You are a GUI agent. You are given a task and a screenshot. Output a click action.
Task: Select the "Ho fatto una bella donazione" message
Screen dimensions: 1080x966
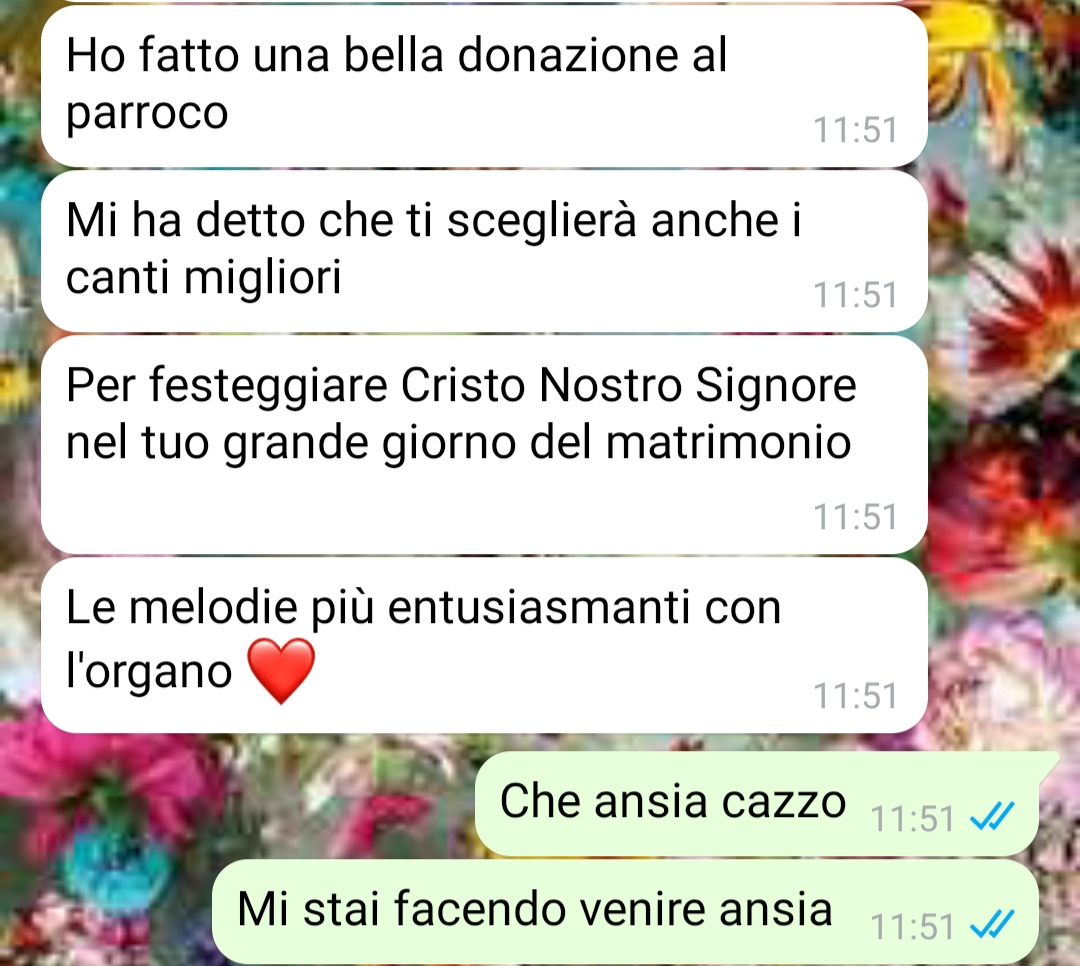click(x=484, y=85)
